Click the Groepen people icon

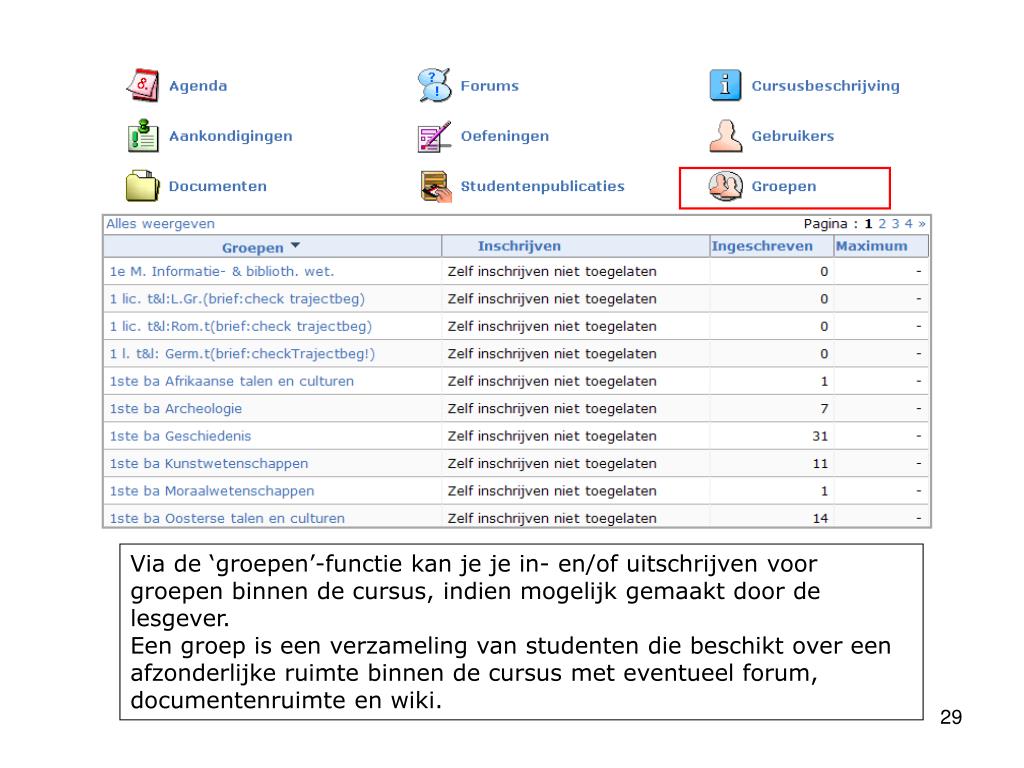(x=726, y=186)
